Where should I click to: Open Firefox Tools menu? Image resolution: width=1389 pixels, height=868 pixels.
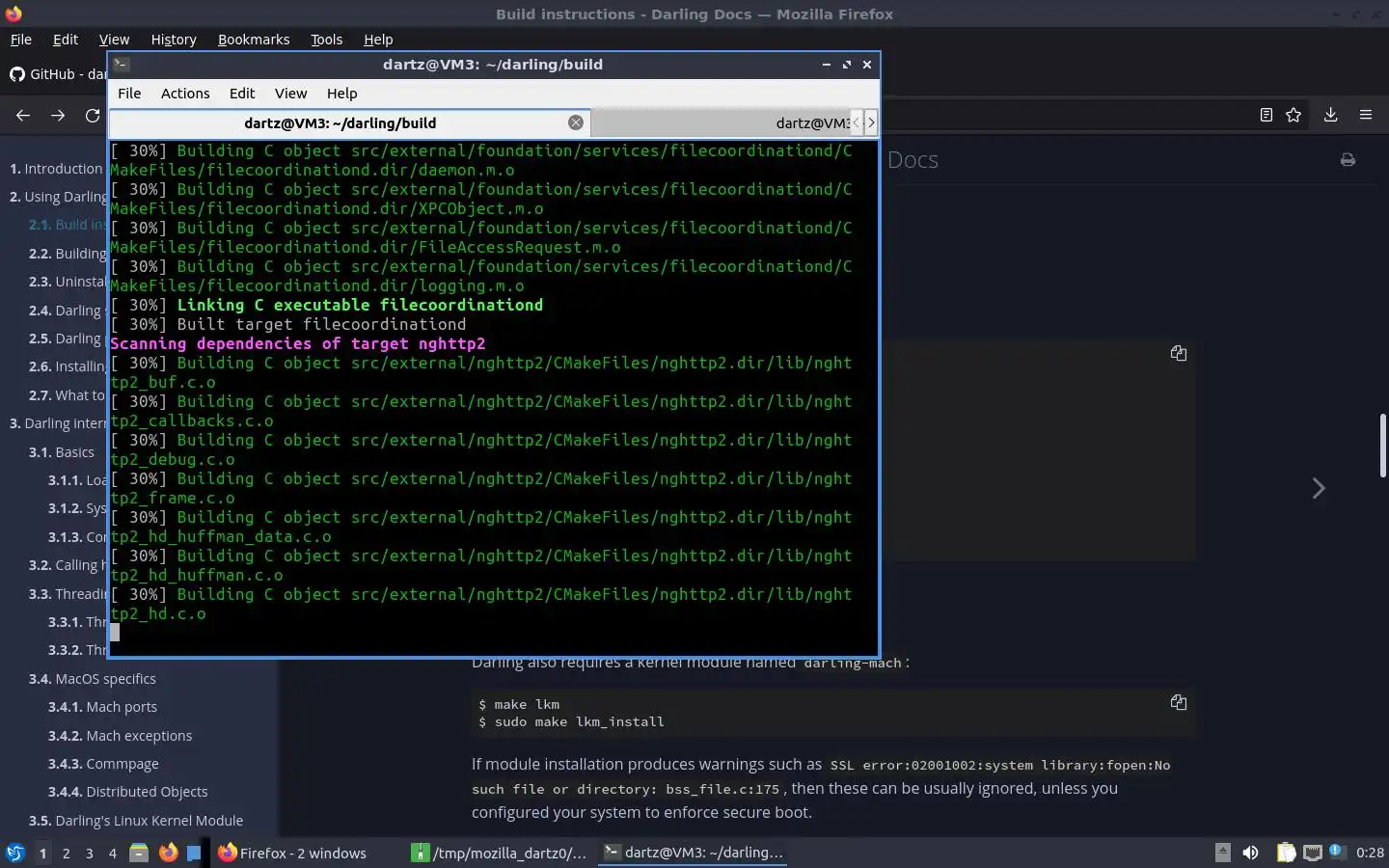[326, 40]
